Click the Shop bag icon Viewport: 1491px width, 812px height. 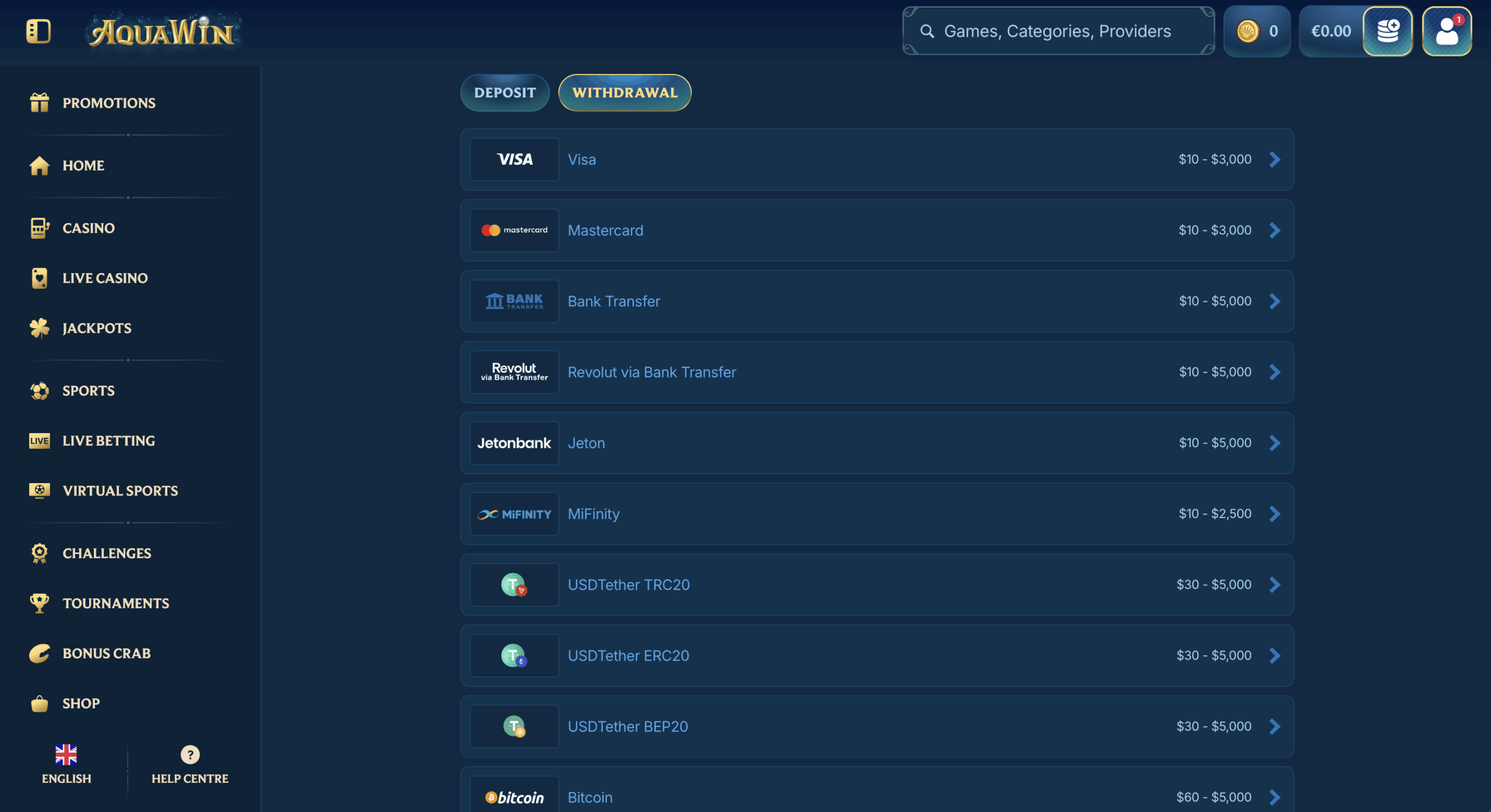[40, 703]
